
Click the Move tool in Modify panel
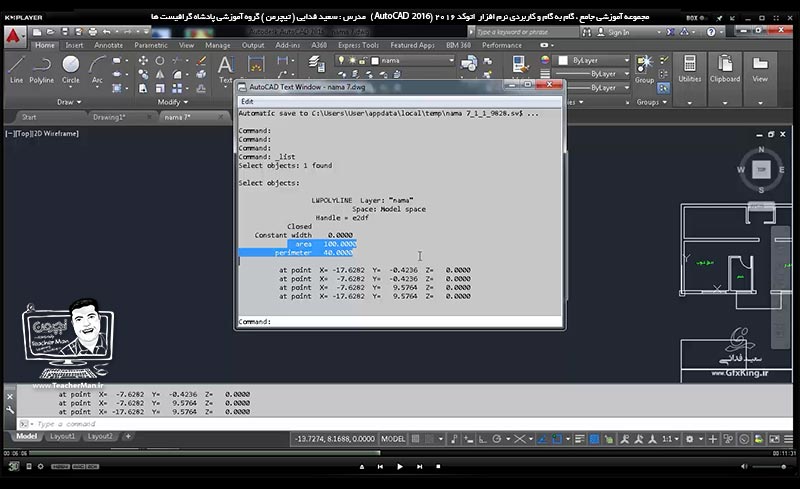click(x=143, y=61)
